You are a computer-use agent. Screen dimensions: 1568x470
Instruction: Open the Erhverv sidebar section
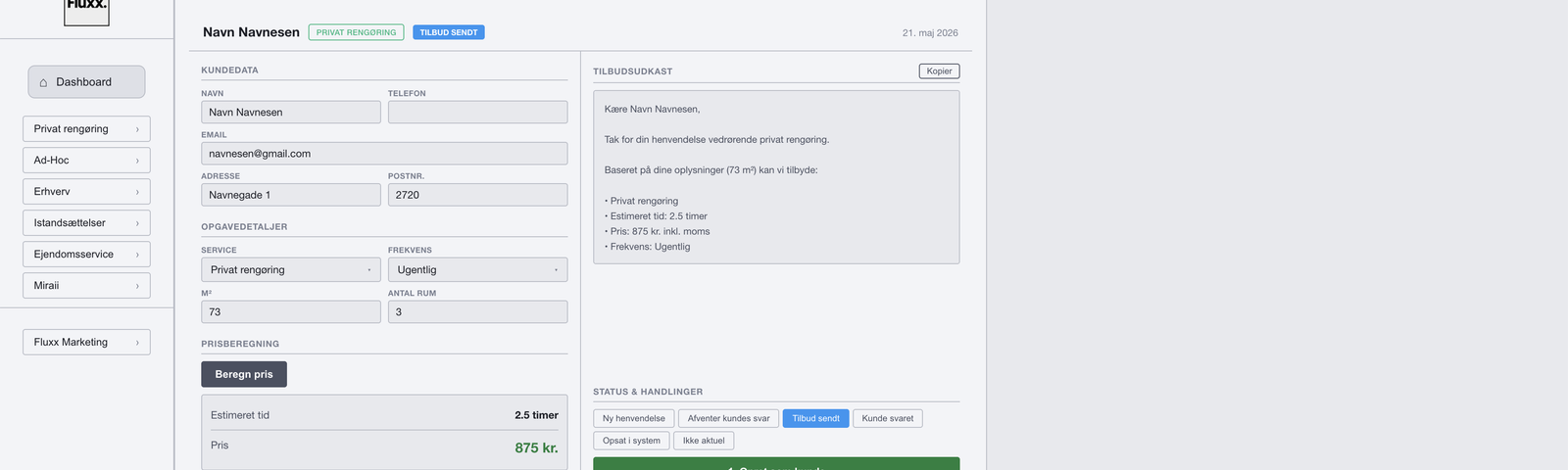pyautogui.click(x=86, y=192)
